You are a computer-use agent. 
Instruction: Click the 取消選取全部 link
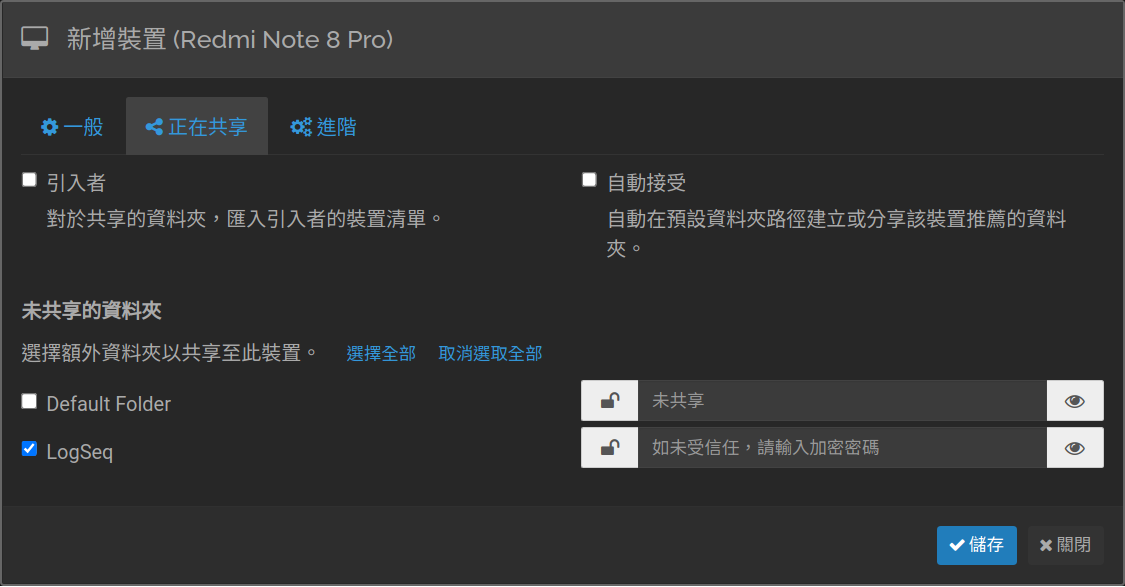click(x=490, y=353)
